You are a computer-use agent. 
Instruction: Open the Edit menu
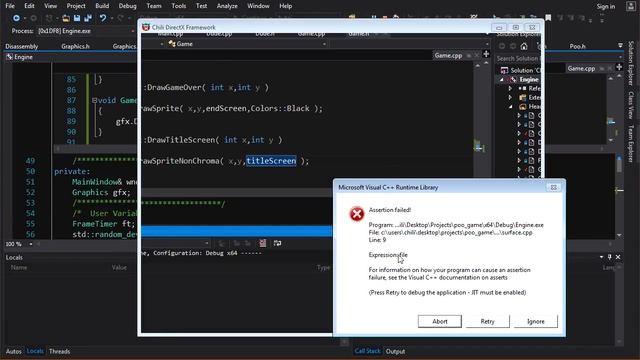pyautogui.click(x=29, y=6)
